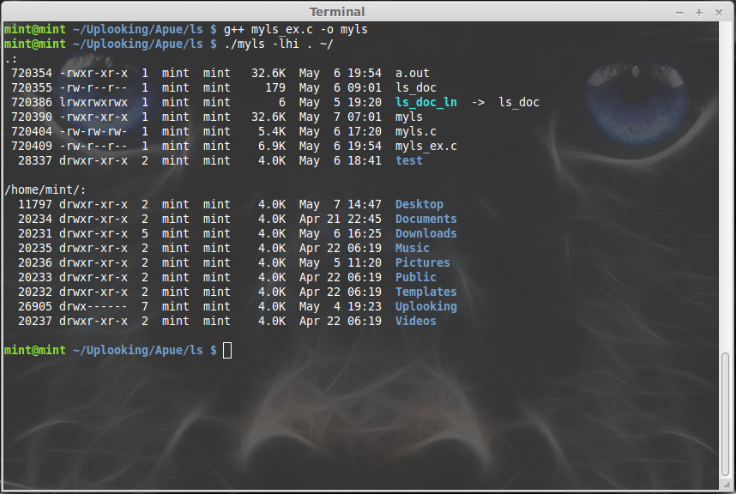Image resolution: width=736 pixels, height=494 pixels.
Task: Click the time 14:47 on Desktop row
Action: coord(364,204)
